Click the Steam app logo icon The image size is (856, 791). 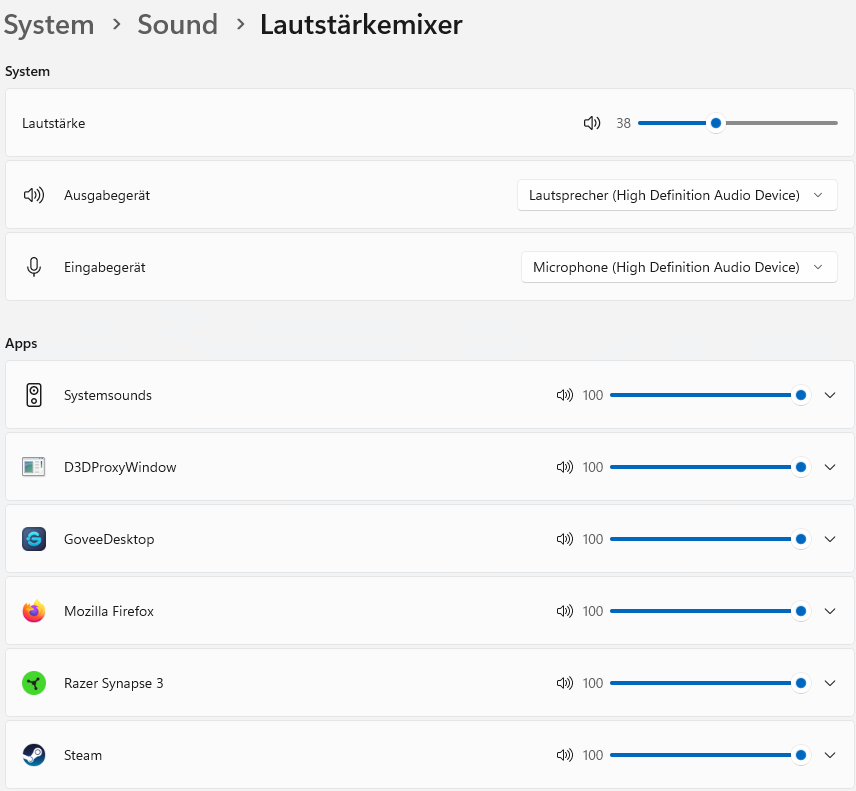point(34,755)
